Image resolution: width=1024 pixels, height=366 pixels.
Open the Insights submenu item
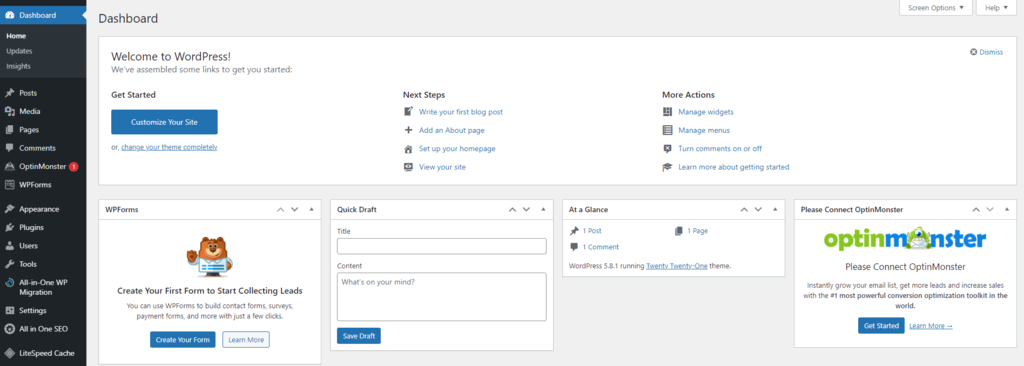coord(18,66)
